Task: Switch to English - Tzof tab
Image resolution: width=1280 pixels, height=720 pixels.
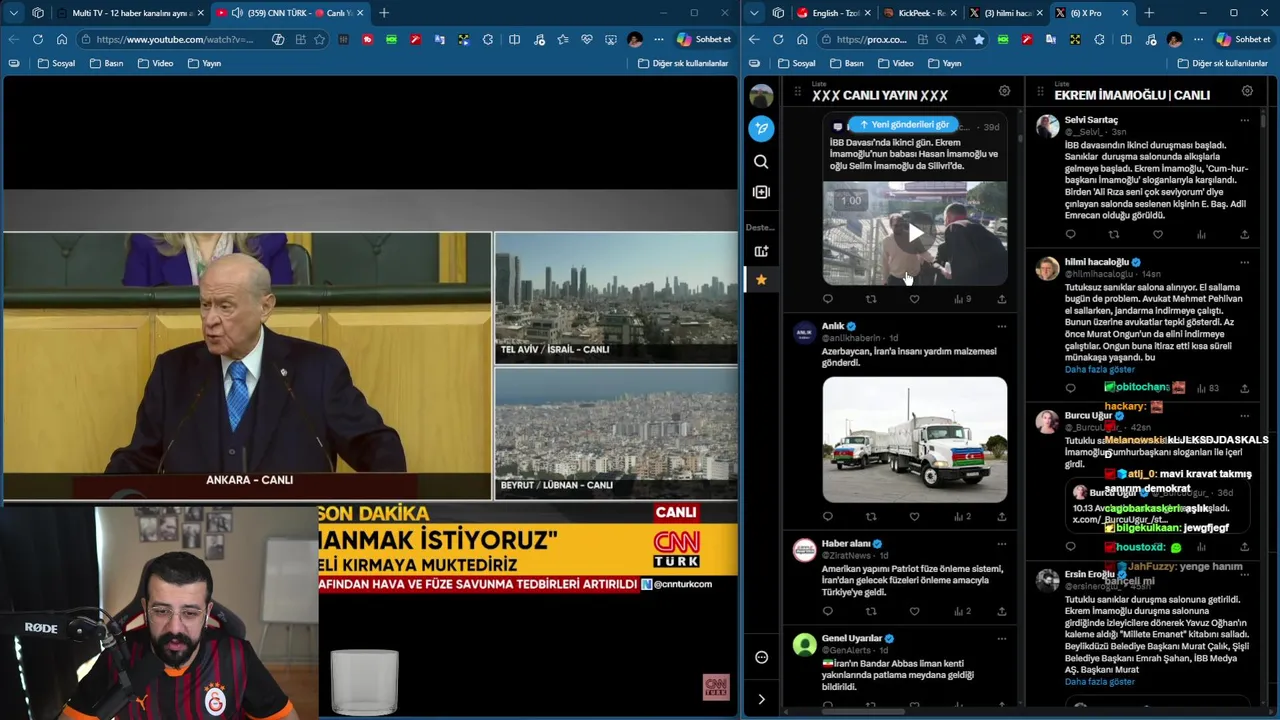Action: (834, 13)
